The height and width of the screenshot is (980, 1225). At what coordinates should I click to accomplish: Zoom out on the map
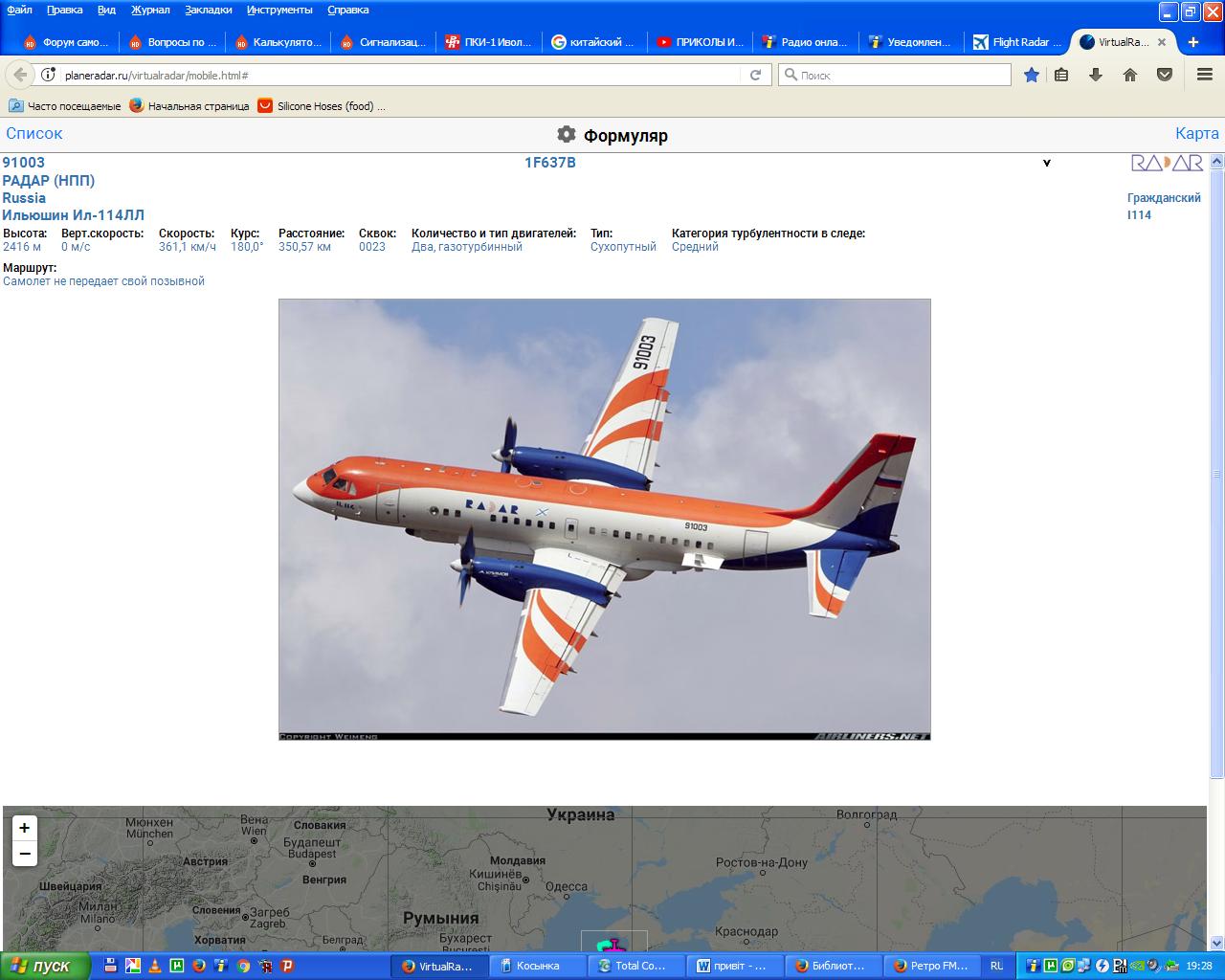(25, 854)
